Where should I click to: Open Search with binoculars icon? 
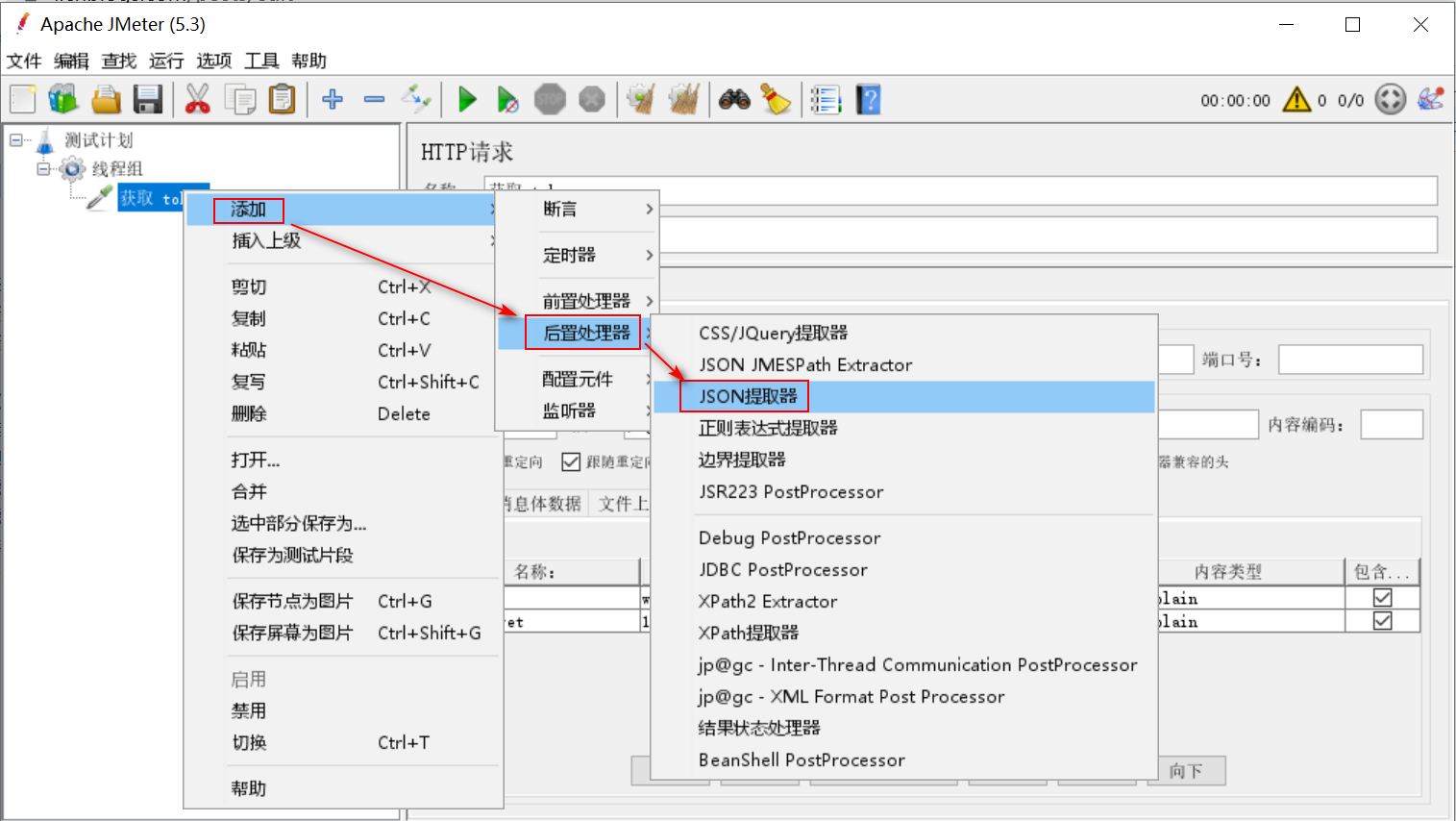coord(734,99)
